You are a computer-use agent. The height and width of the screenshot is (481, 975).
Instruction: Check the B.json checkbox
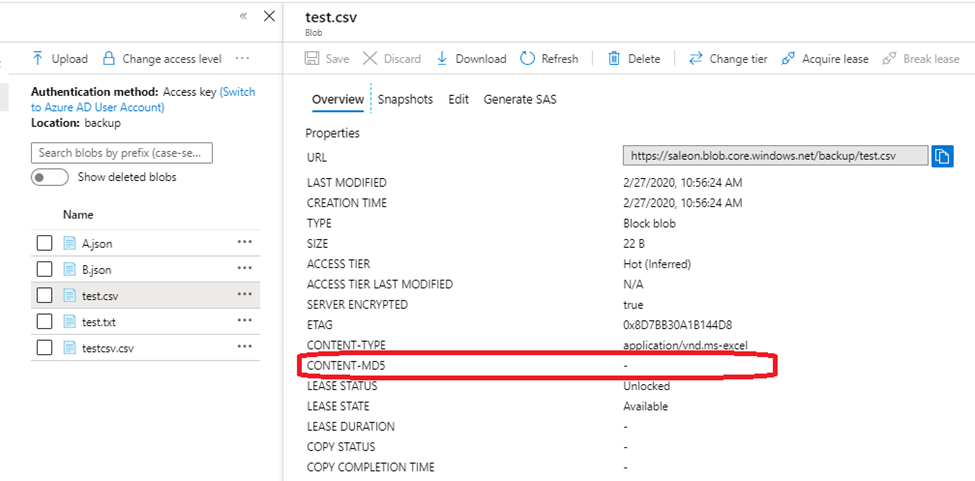tap(44, 270)
